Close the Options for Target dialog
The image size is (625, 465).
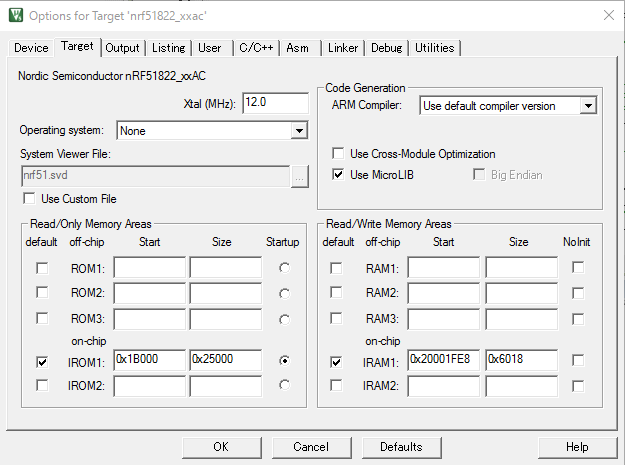point(609,15)
